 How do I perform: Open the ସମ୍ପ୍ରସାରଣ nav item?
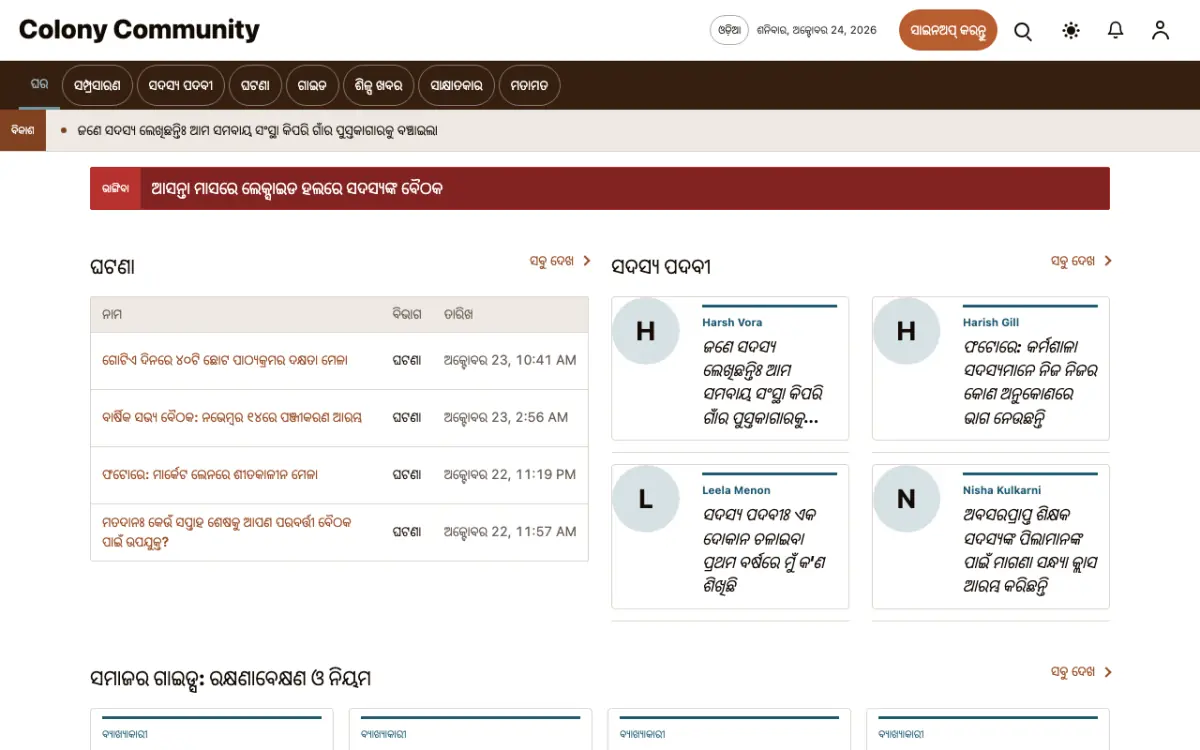[x=97, y=86]
